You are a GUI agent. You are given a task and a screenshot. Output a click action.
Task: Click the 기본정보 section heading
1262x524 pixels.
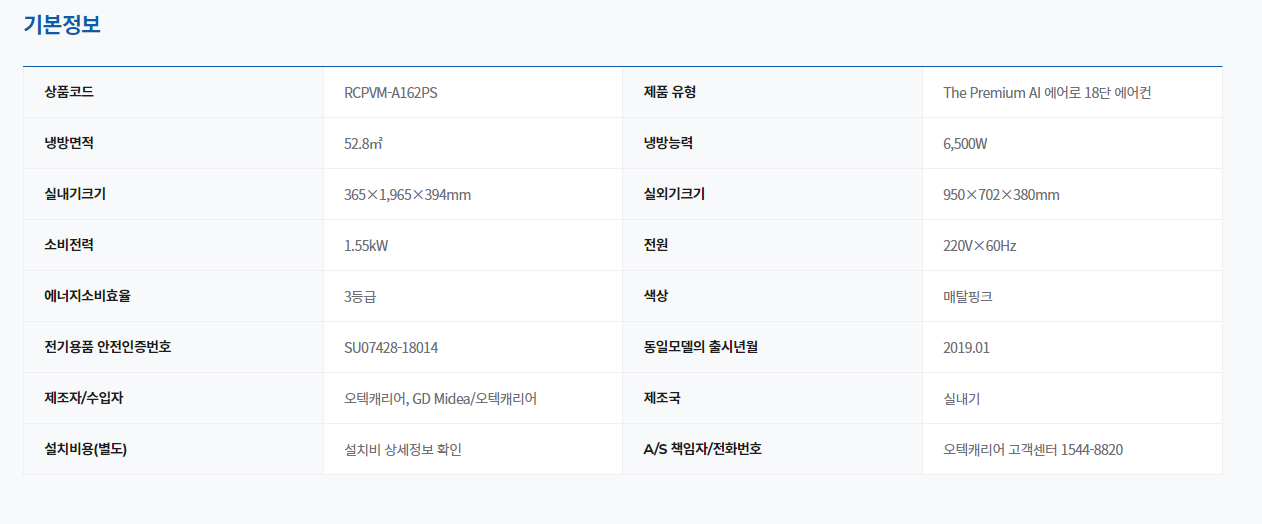pyautogui.click(x=62, y=25)
